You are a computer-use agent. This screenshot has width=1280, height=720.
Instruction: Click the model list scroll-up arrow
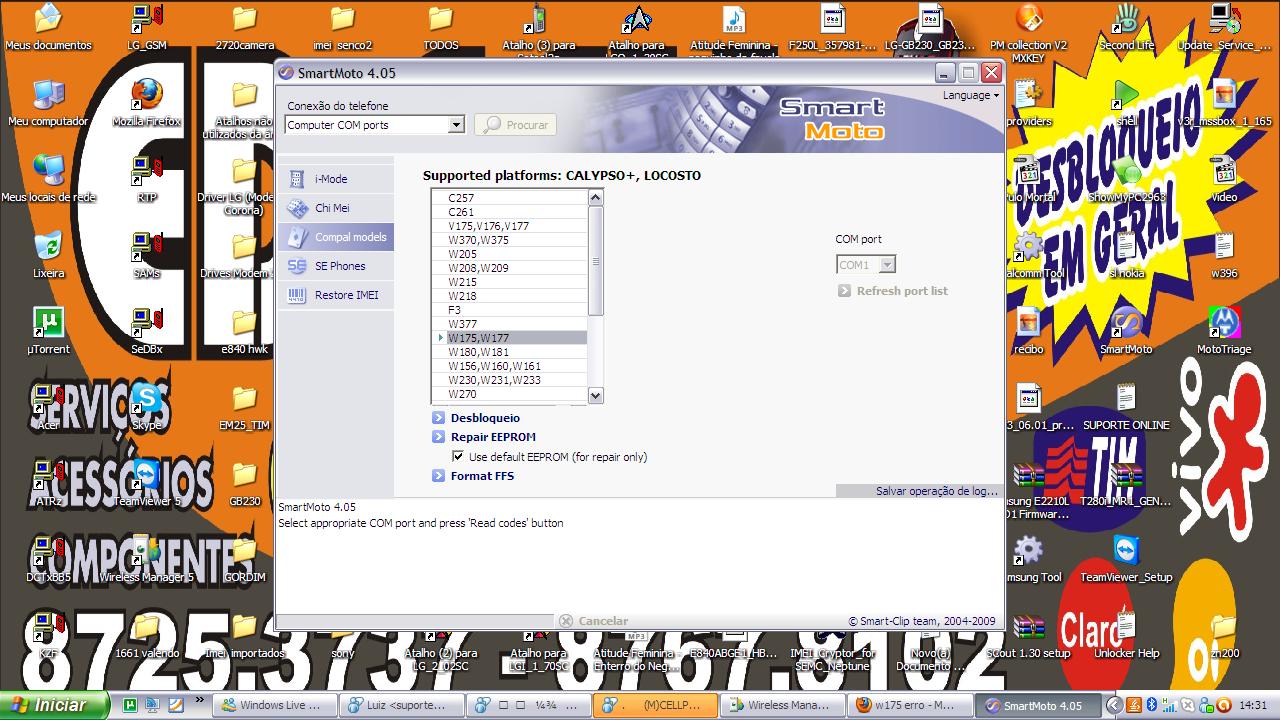tap(596, 198)
